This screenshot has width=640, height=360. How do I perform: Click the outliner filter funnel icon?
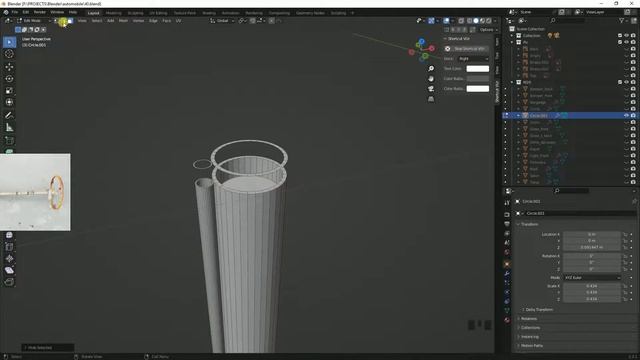(x=622, y=20)
